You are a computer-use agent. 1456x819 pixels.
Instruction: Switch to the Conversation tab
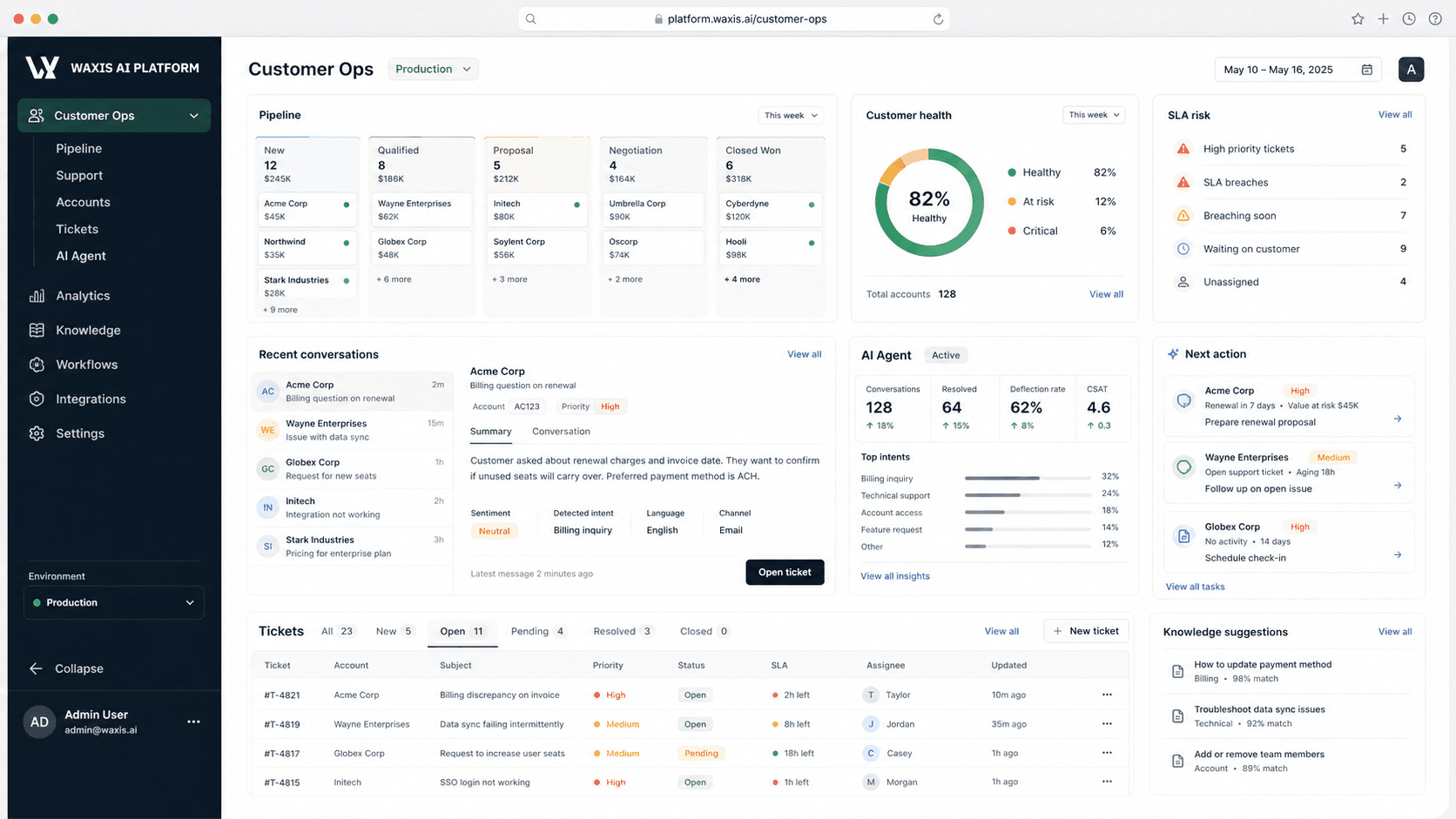click(x=561, y=432)
